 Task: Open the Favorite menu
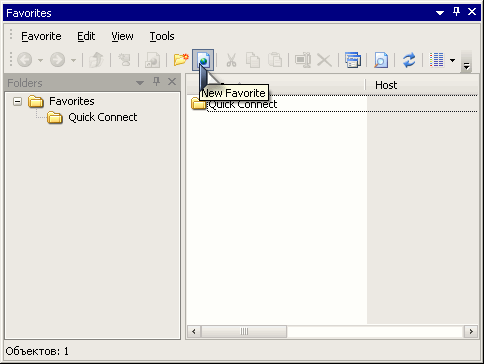tap(41, 36)
